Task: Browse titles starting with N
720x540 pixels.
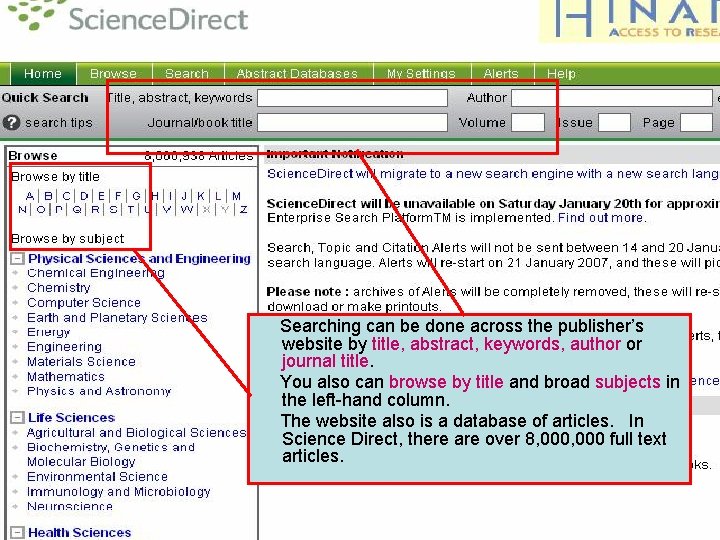Action: pyautogui.click(x=22, y=210)
